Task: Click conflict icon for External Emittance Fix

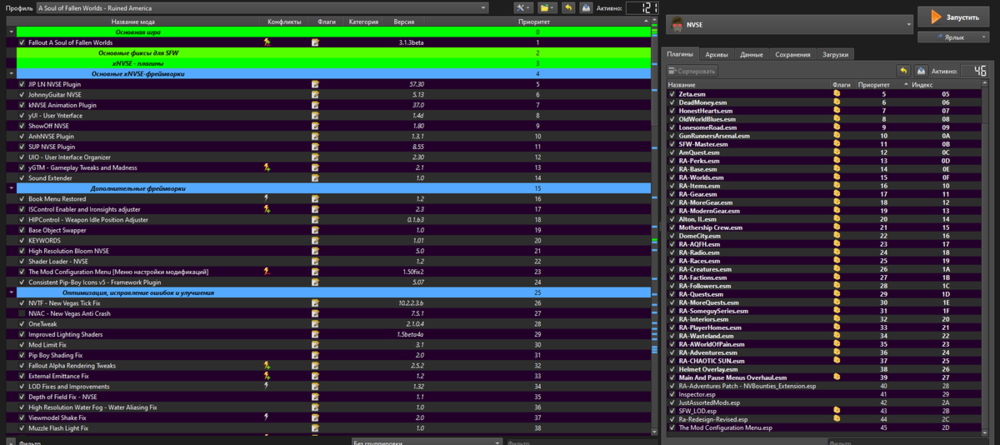Action: (267, 376)
